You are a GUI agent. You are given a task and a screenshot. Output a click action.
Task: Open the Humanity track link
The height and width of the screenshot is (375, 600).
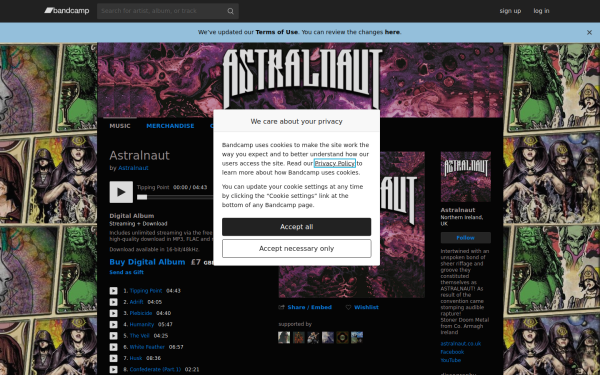coord(142,324)
